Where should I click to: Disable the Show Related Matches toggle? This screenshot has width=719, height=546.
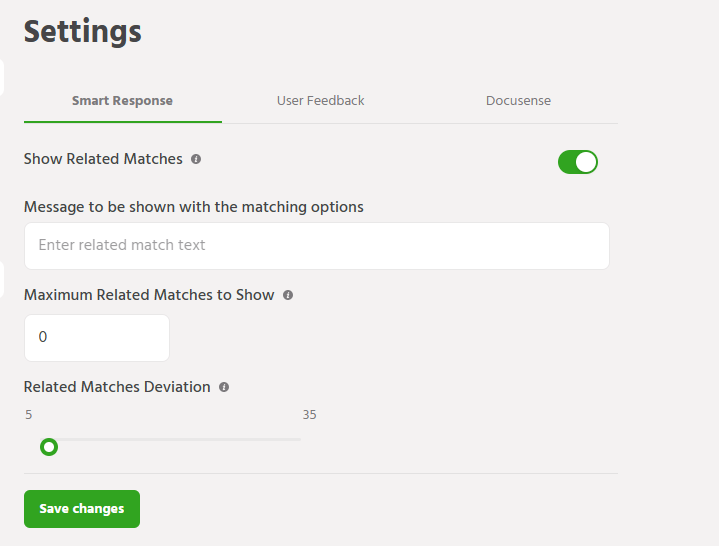coord(577,162)
